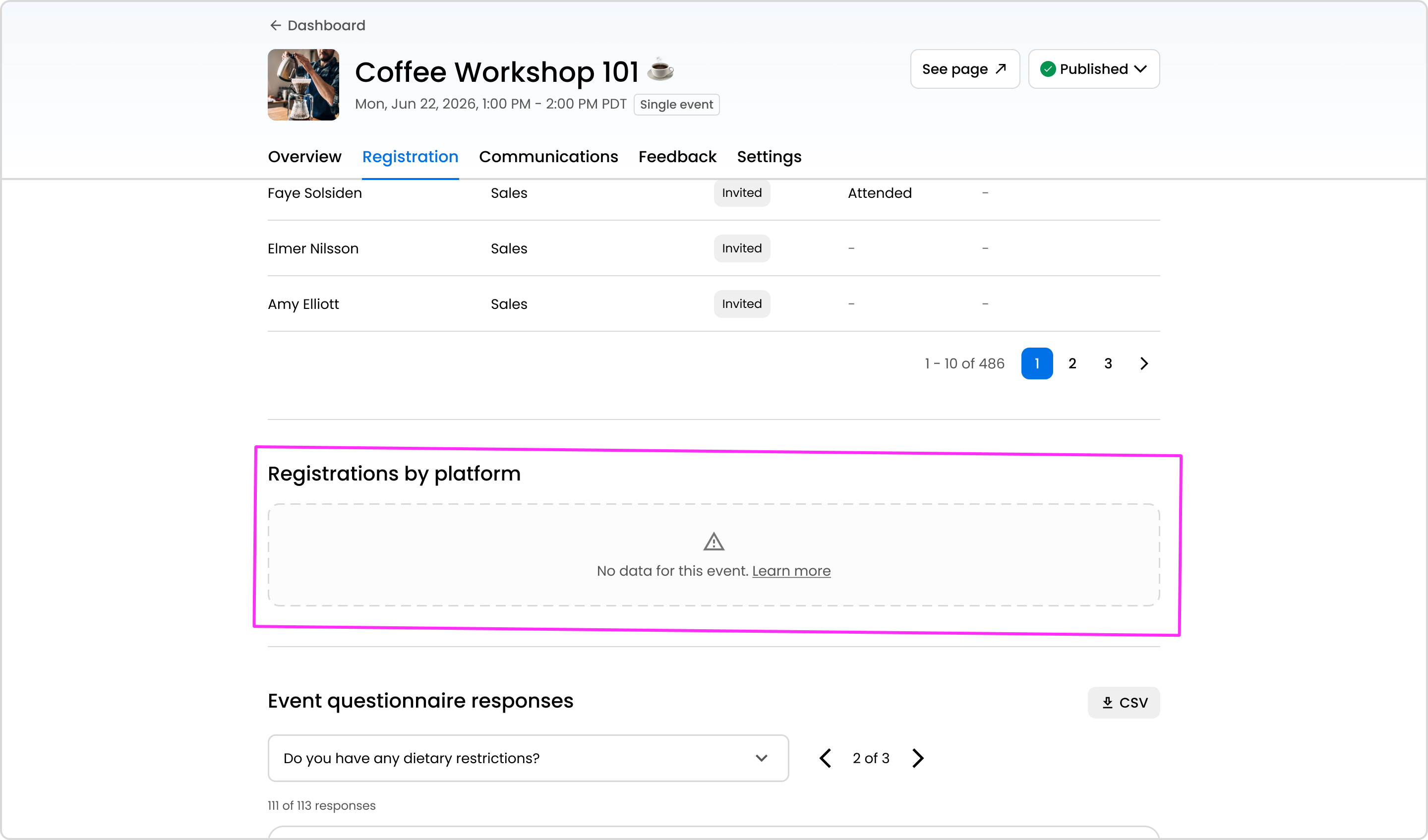Click Invited badge for Elmer Nilsson
Viewport: 1428px width, 840px height.
coord(741,248)
